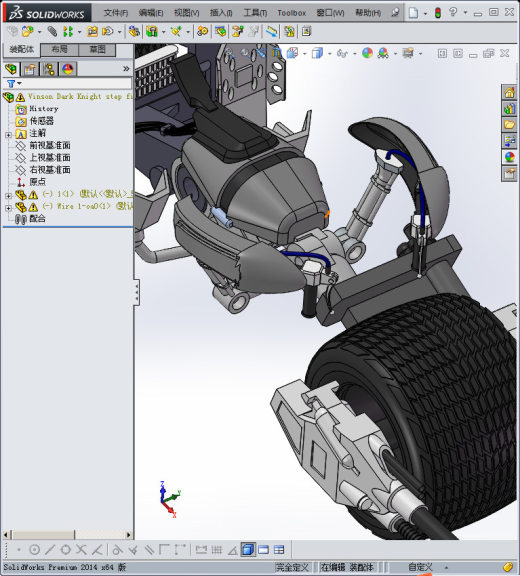Click the Rebuild traffic light icon
This screenshot has width=520, height=576.
[437, 13]
